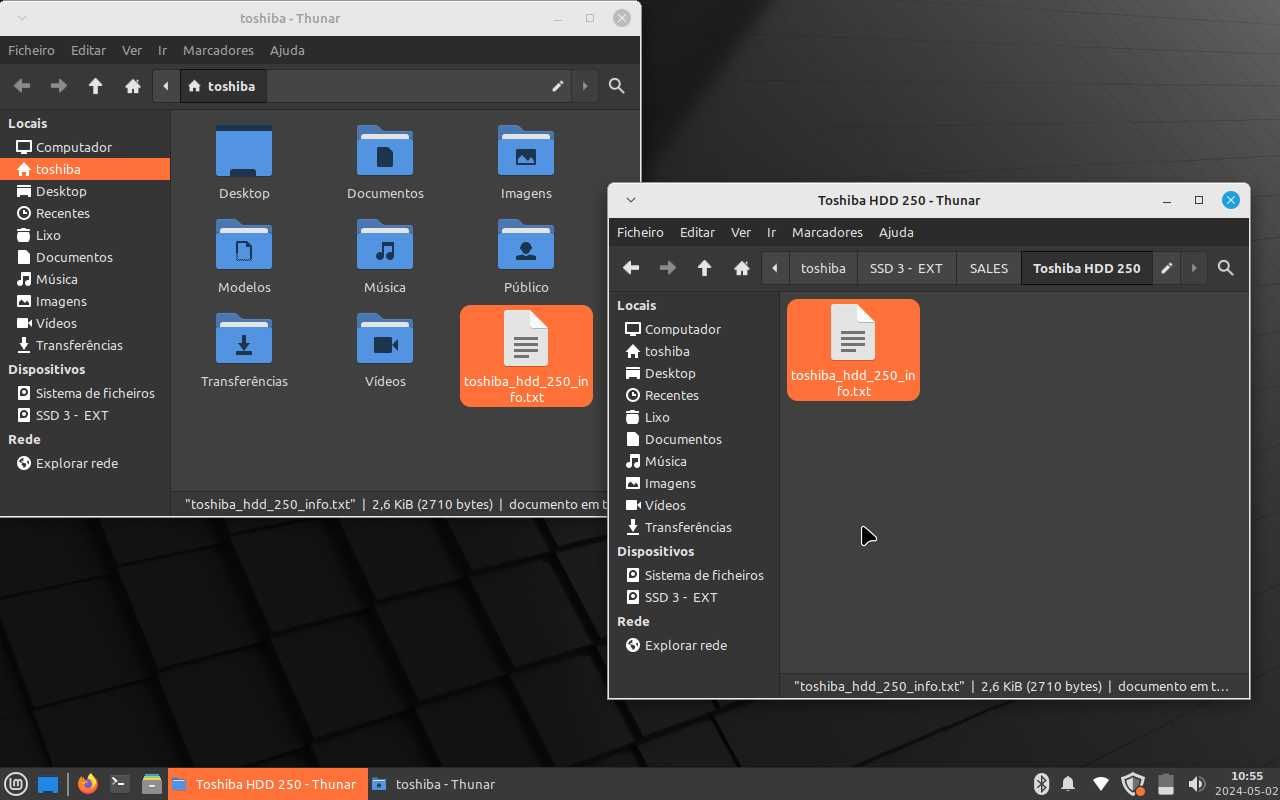
Task: Select Explorar rede in Toshiba HDD 250 sidebar
Action: tap(694, 645)
